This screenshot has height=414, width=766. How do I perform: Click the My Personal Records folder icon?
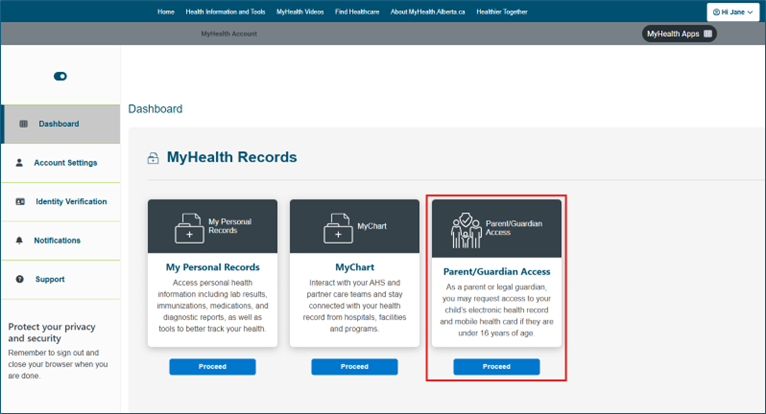click(x=188, y=229)
